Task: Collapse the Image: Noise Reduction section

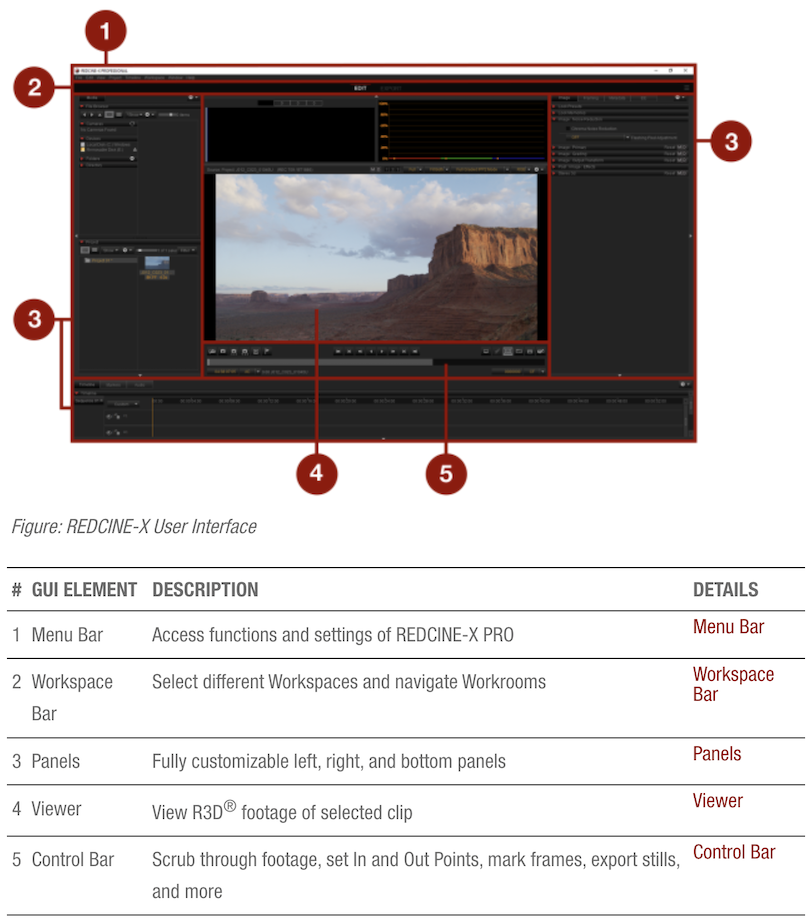Action: pos(553,119)
